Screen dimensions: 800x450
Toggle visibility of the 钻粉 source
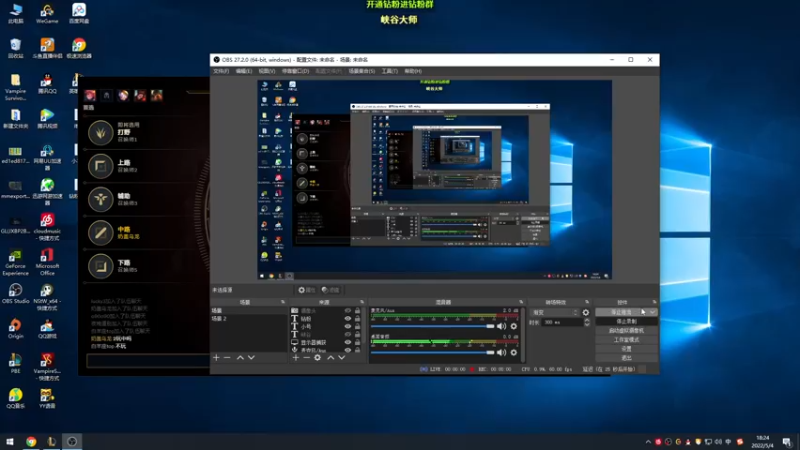tap(348, 318)
